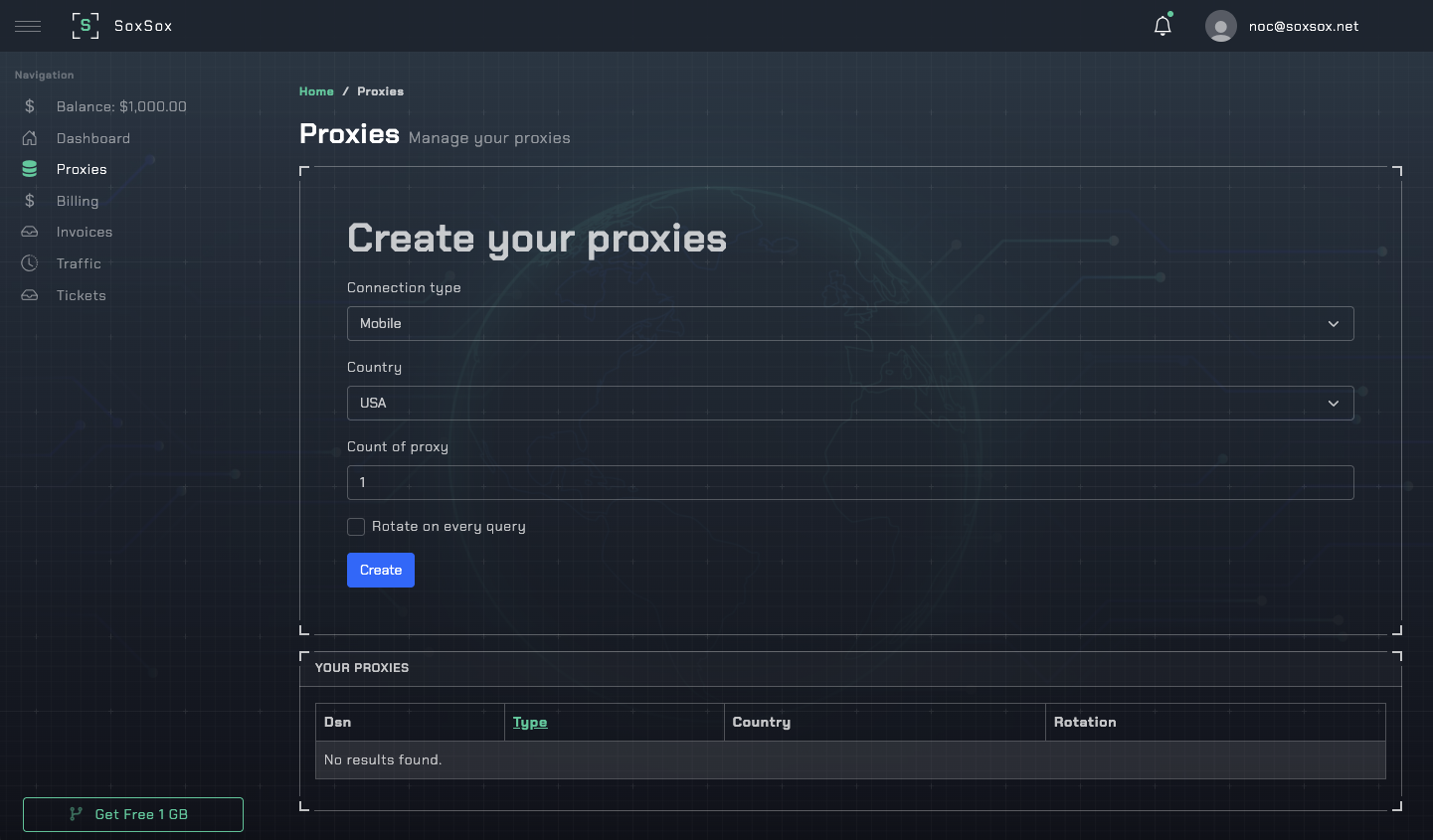1433x840 pixels.
Task: Click the Dashboard home icon
Action: [30, 138]
